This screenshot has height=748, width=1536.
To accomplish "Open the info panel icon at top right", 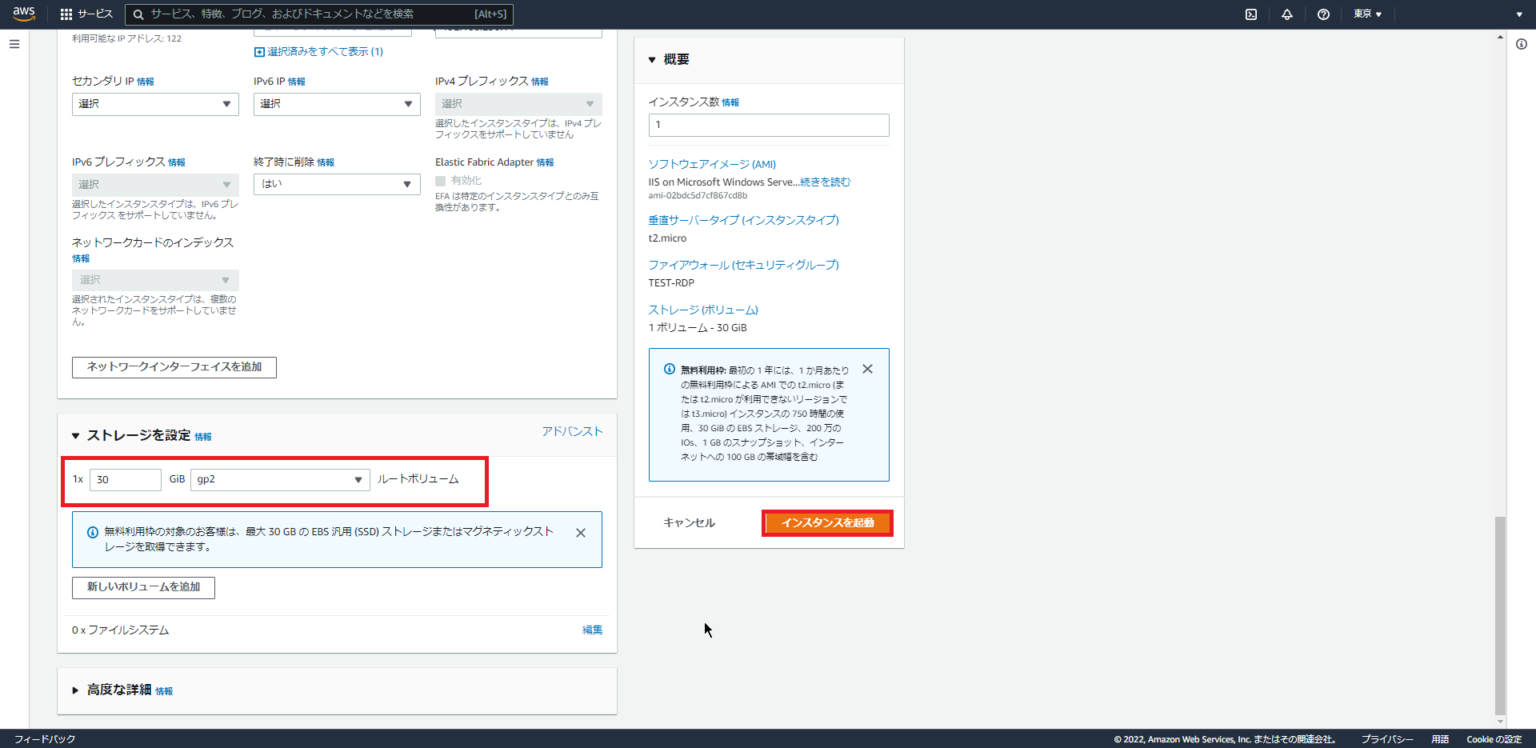I will pyautogui.click(x=1522, y=43).
